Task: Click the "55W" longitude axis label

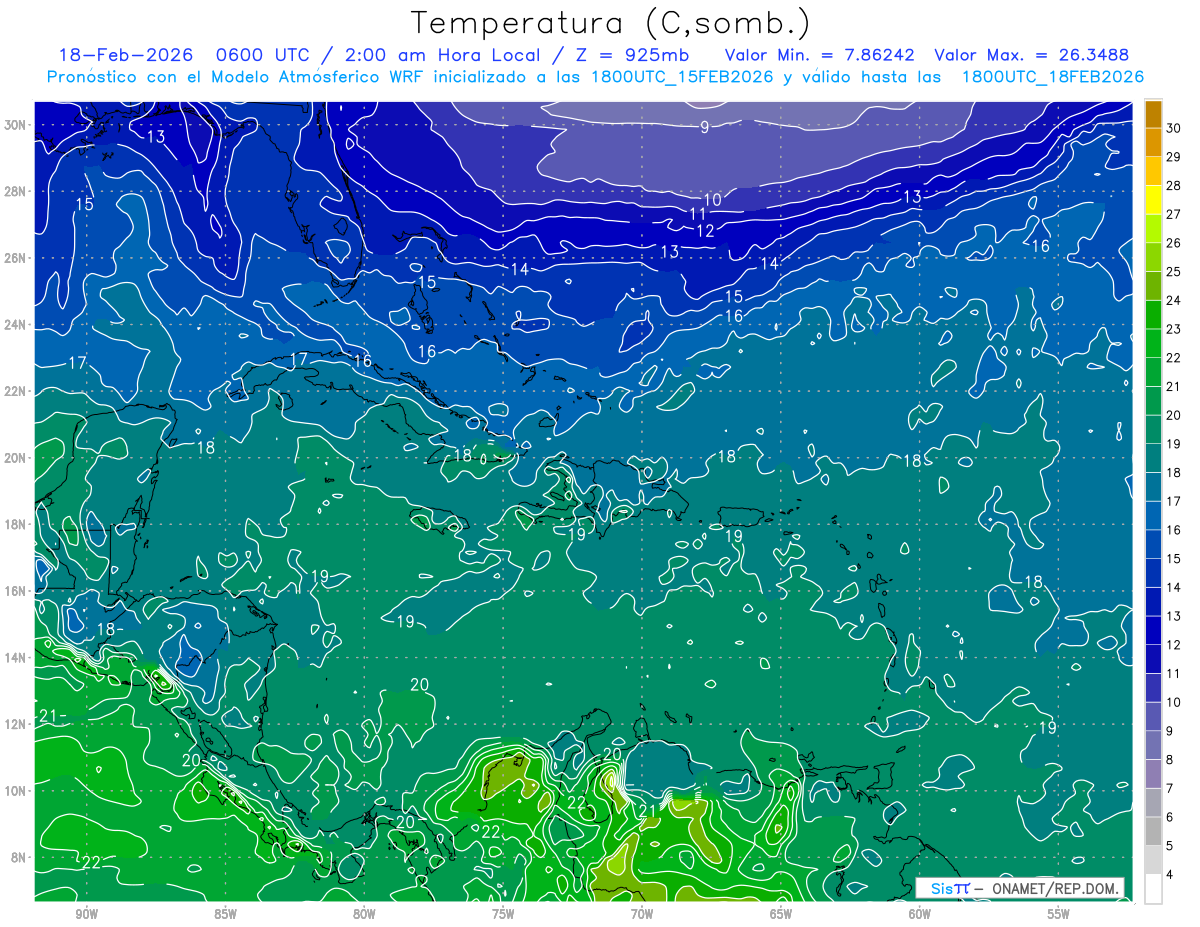Action: (1059, 913)
